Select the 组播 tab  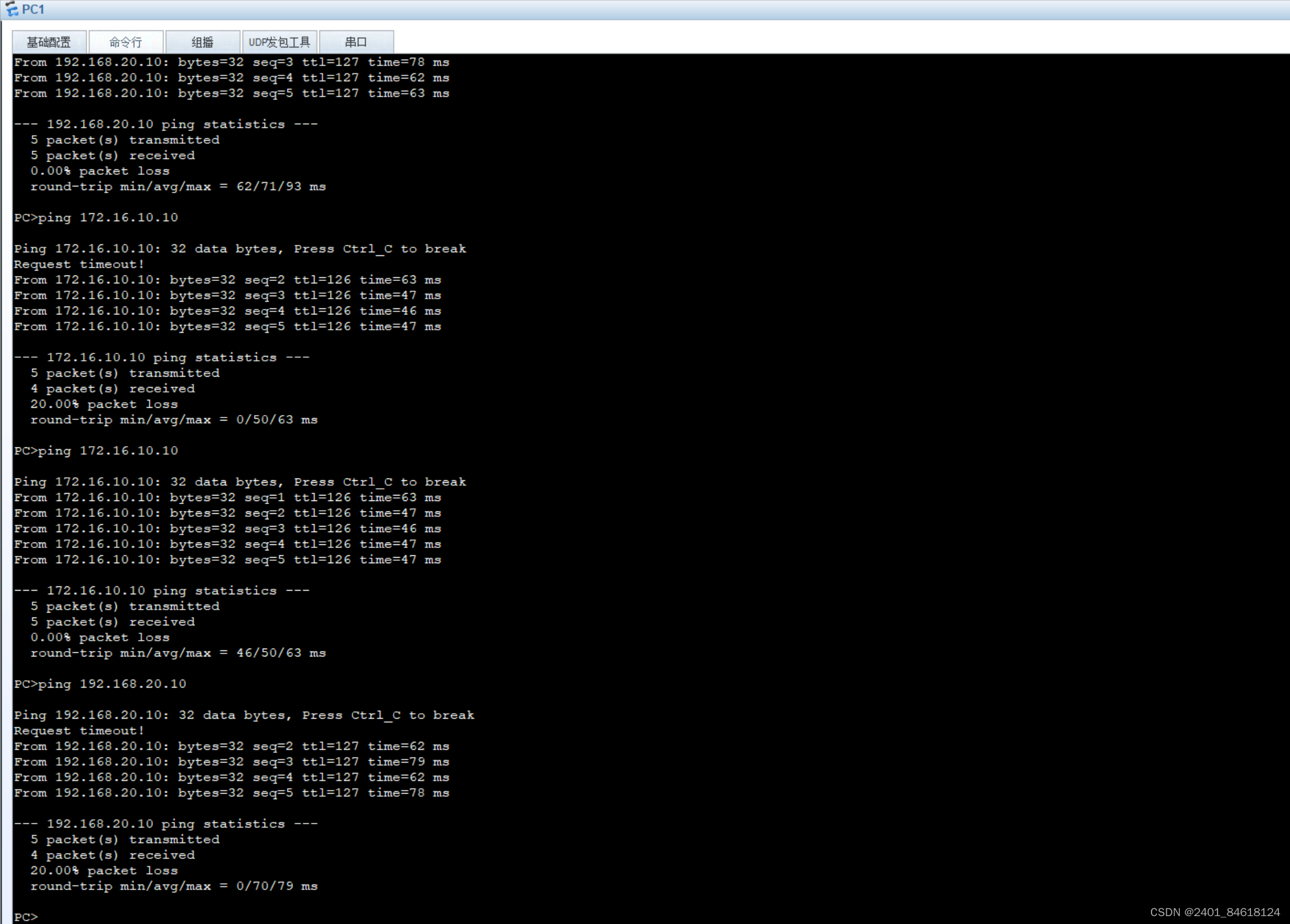202,42
